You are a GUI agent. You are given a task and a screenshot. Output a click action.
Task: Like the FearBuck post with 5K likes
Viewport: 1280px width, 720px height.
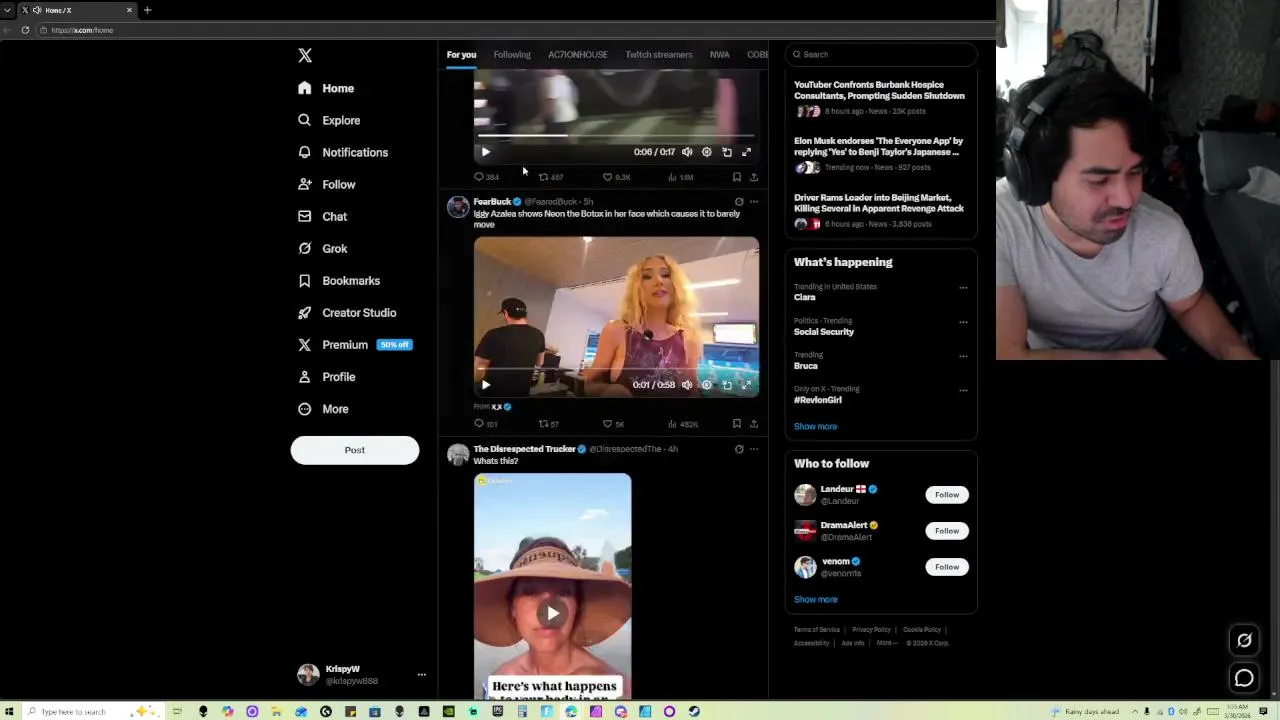[613, 424]
